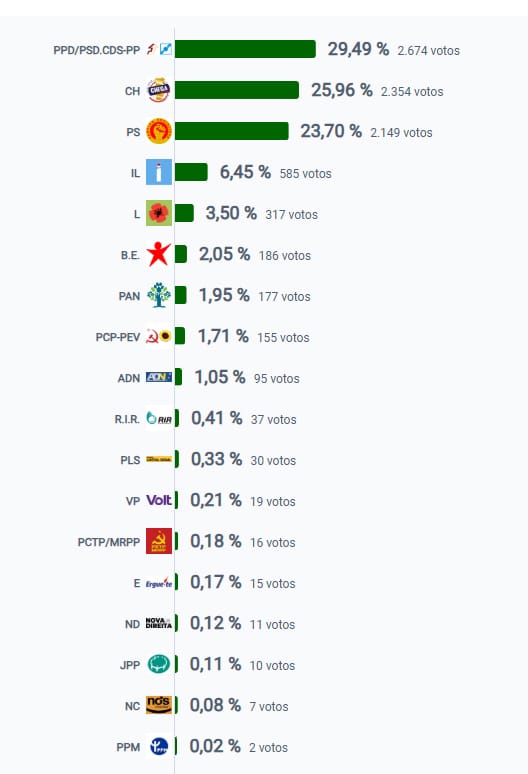Click the PCP-PEV hammer and sunflower logo

(159, 337)
